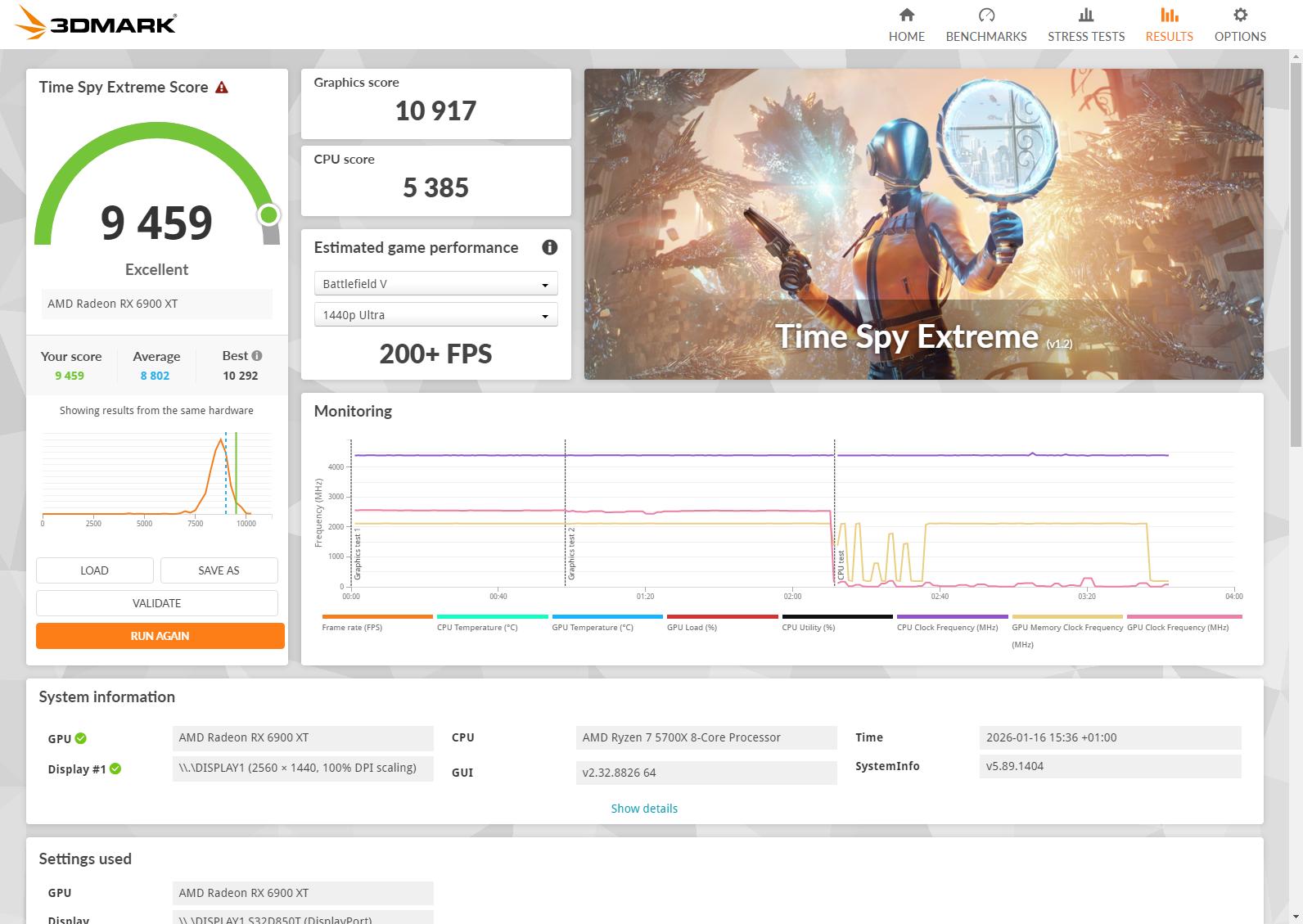Click the info icon next to Estimated game performance
Viewport: 1303px width, 924px height.
[550, 247]
